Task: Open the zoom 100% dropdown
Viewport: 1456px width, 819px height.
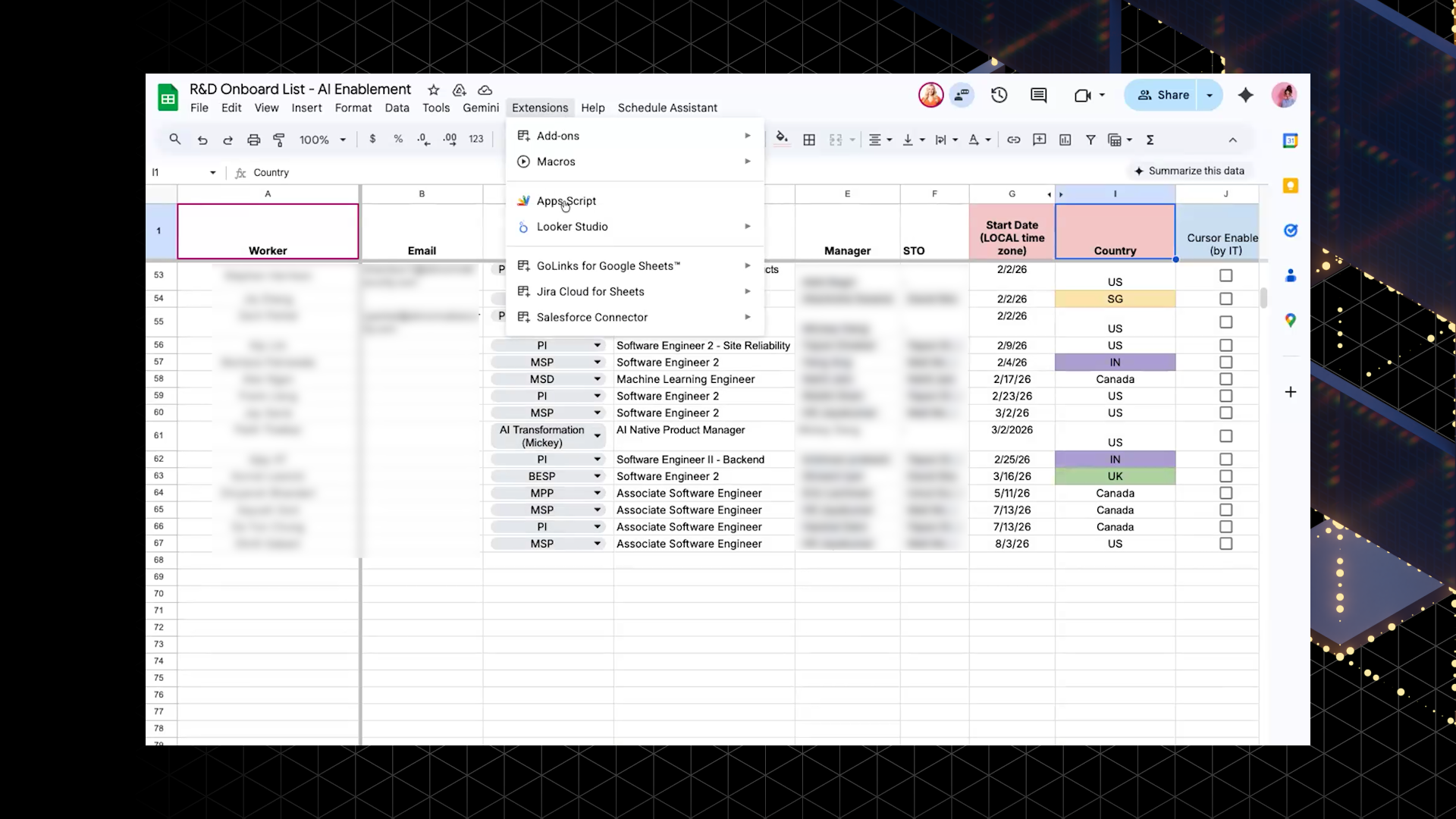Action: (x=322, y=140)
